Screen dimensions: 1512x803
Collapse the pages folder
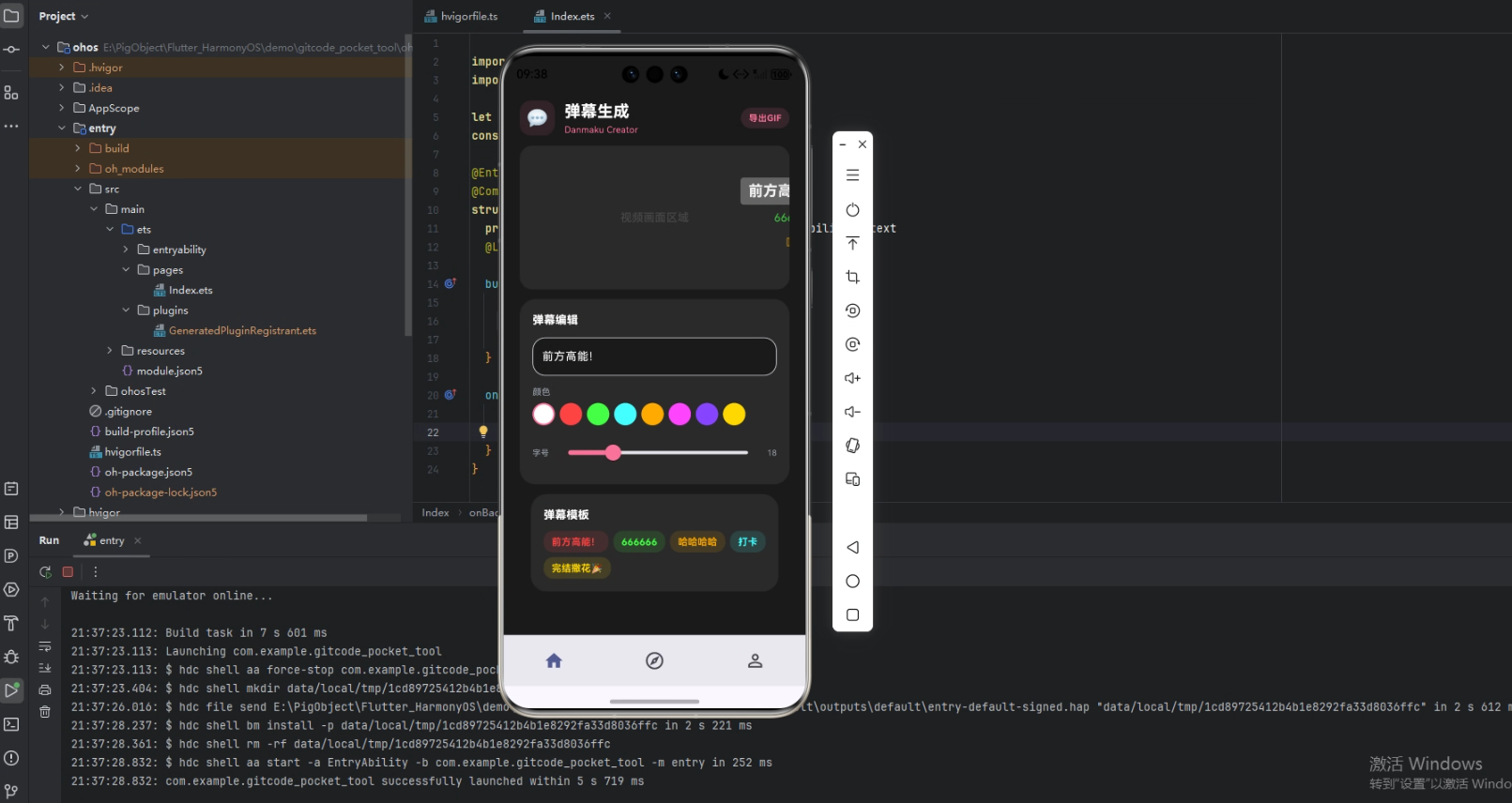pos(126,270)
